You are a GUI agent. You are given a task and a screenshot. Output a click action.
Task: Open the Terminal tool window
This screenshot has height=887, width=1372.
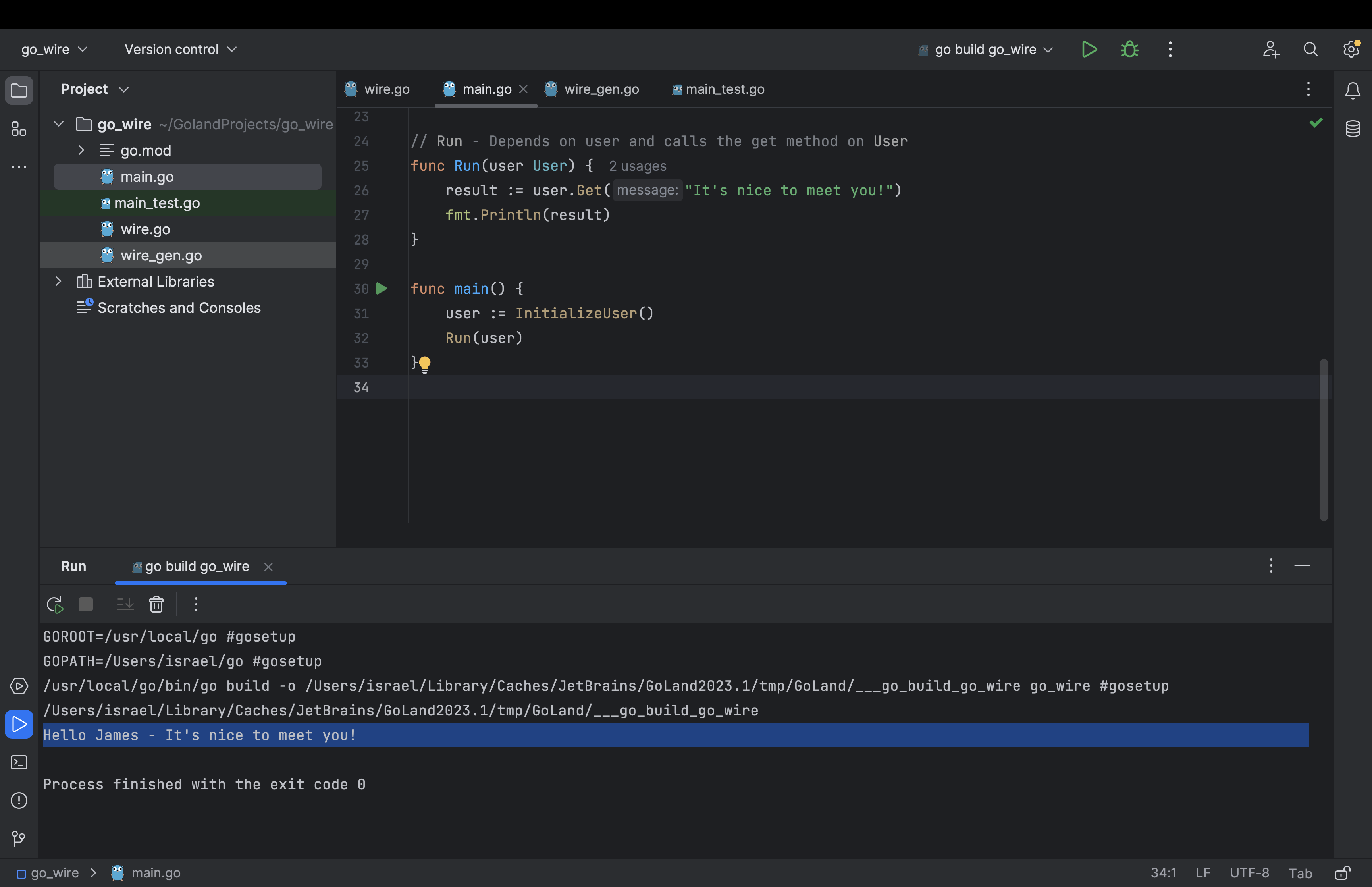click(19, 762)
